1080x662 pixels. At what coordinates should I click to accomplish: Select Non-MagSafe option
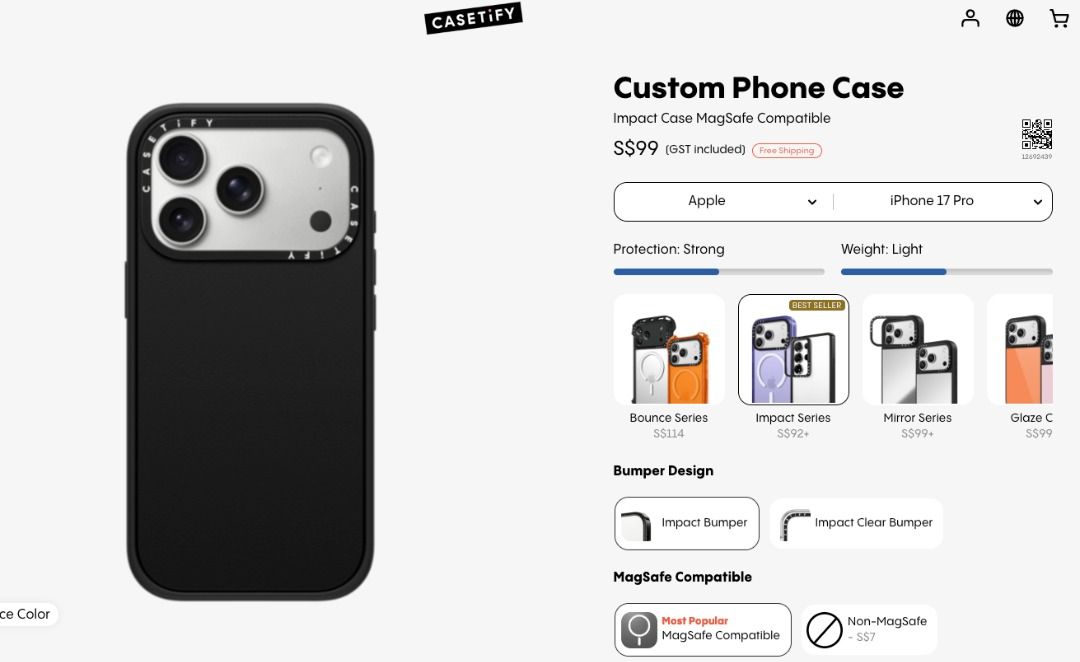point(869,630)
